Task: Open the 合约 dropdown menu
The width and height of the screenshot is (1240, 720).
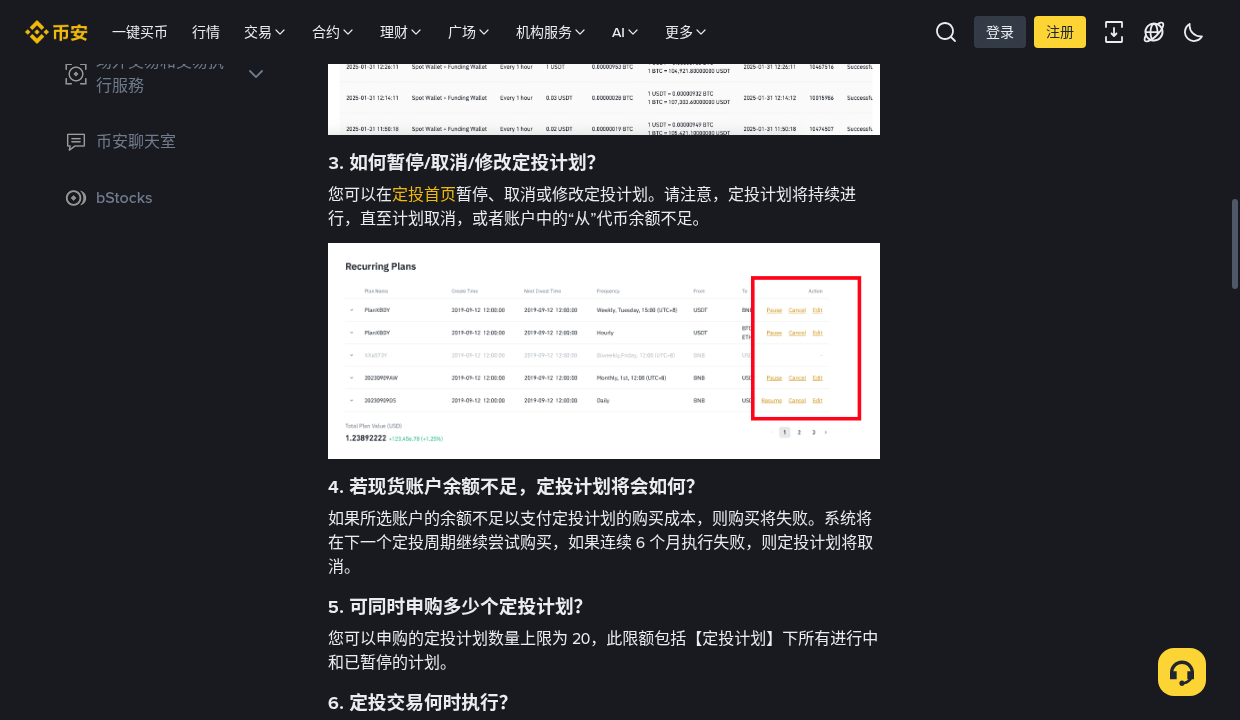Action: point(333,32)
